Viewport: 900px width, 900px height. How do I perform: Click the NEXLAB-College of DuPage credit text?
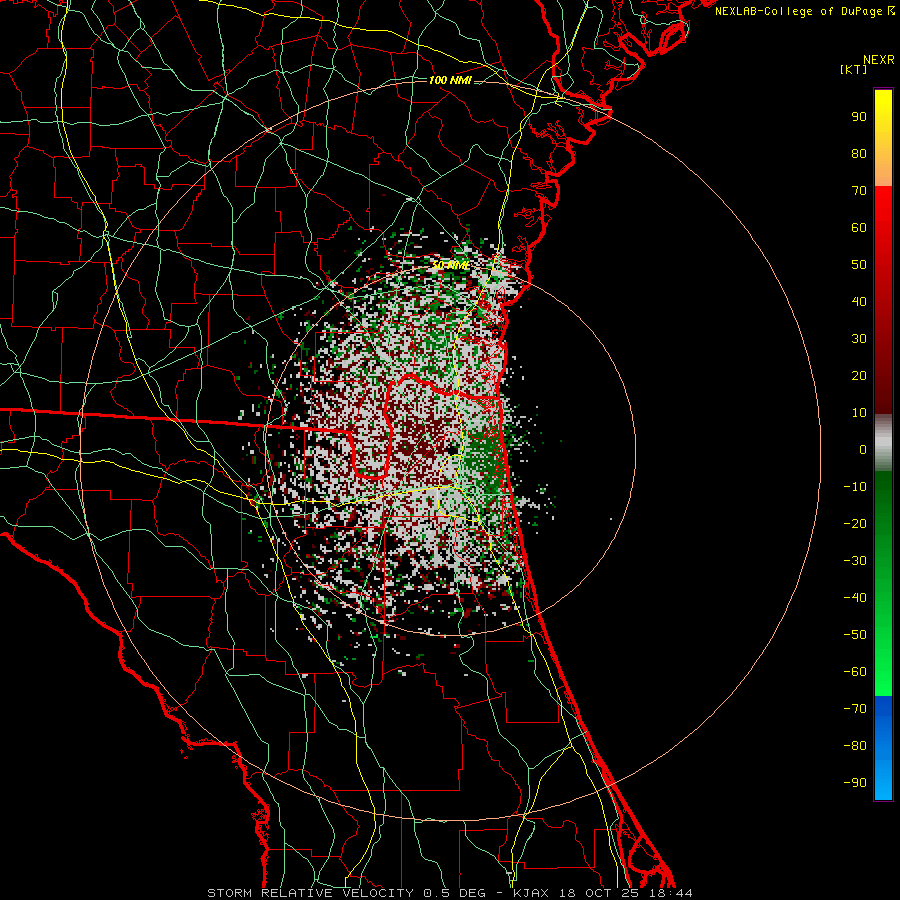[804, 11]
